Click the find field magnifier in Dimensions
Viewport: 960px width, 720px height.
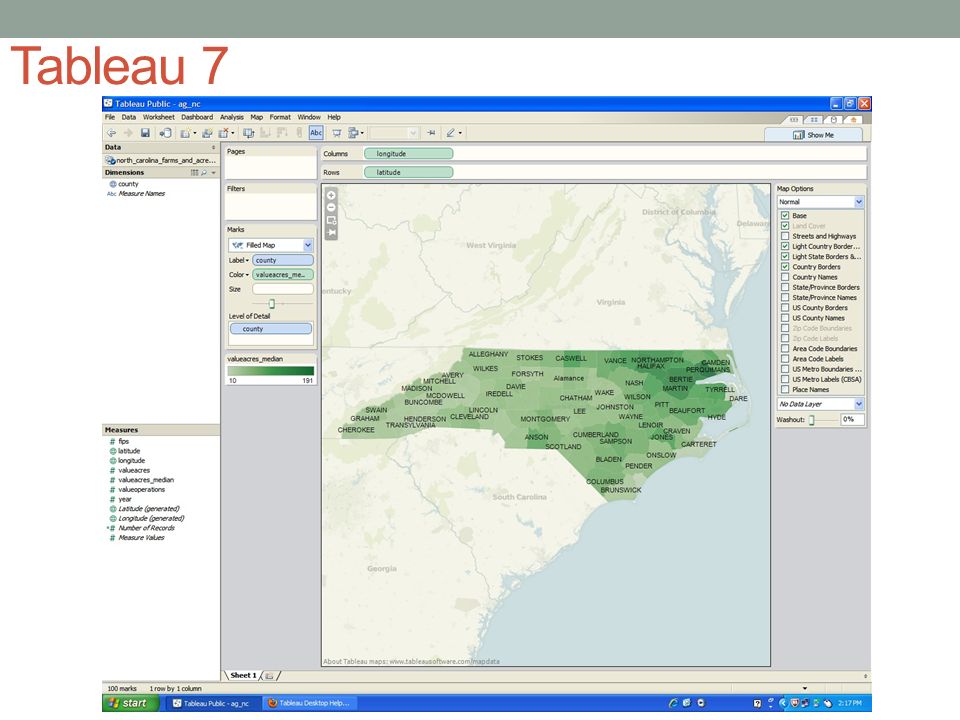(204, 173)
